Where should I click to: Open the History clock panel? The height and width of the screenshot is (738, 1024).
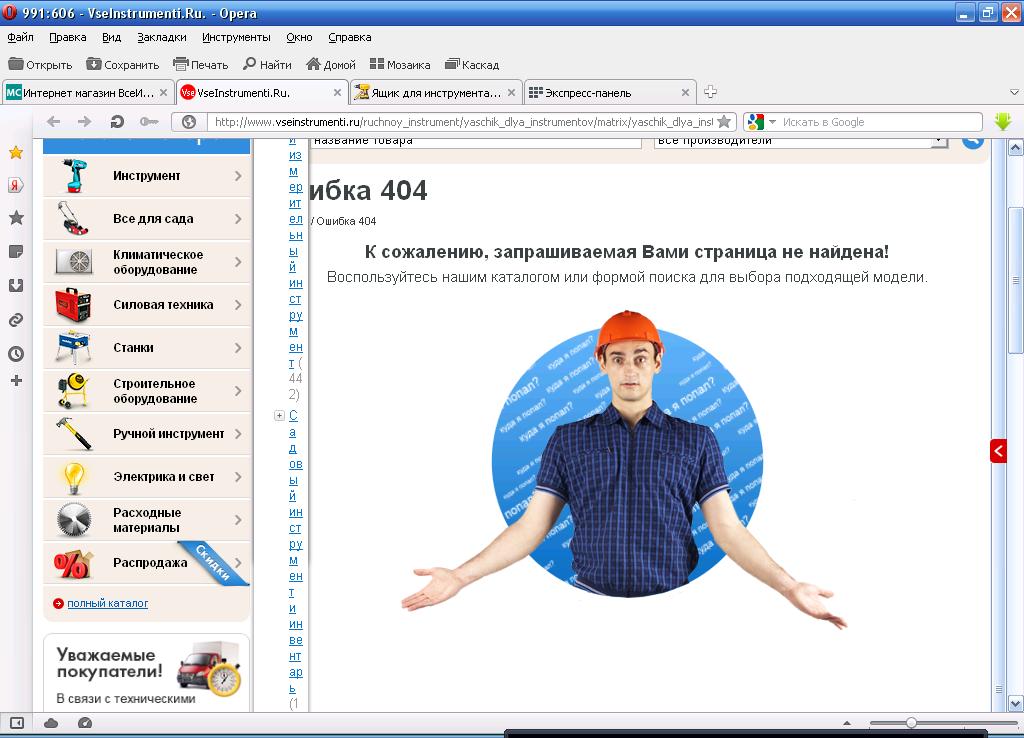point(16,354)
